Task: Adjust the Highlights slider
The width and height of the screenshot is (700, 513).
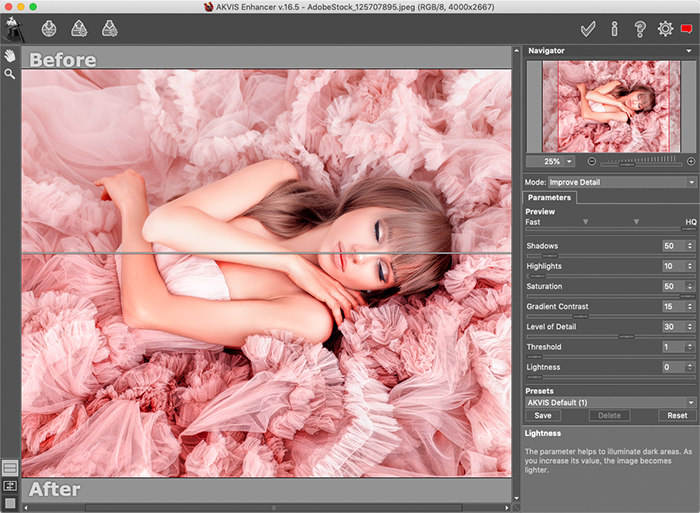Action: coord(611,276)
